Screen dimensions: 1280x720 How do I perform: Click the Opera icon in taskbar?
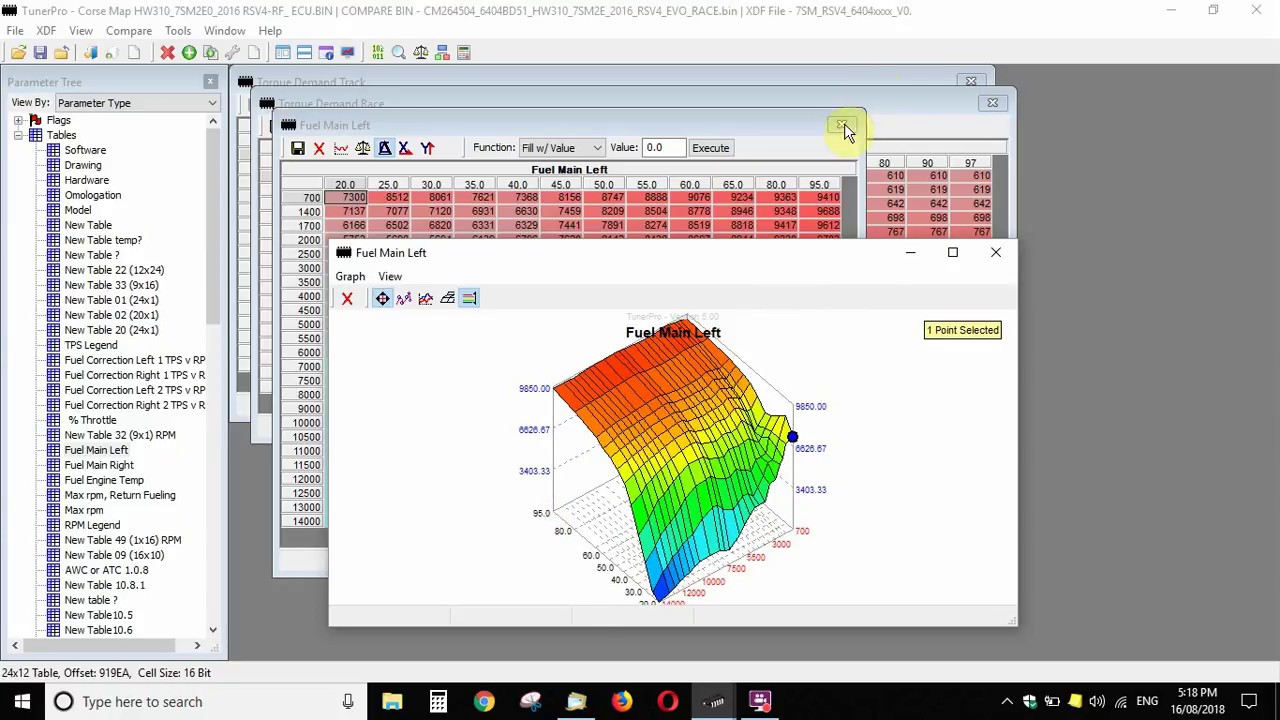point(668,701)
